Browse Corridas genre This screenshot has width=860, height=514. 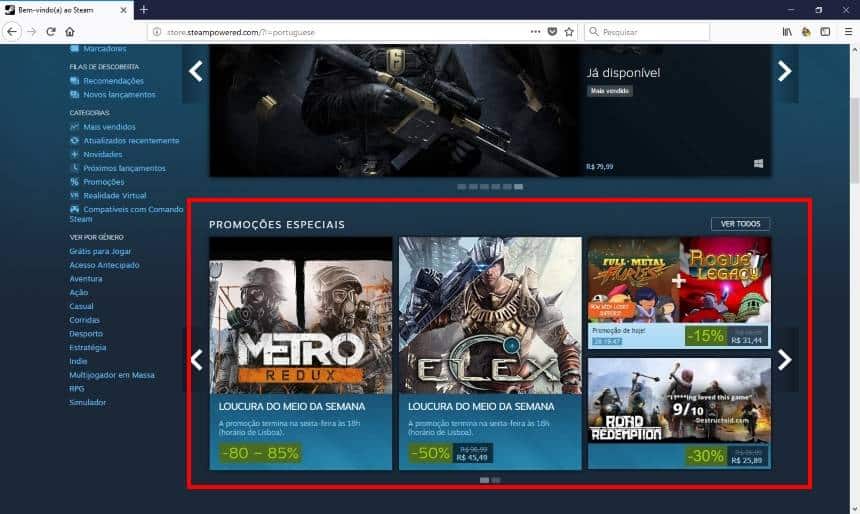[x=84, y=320]
